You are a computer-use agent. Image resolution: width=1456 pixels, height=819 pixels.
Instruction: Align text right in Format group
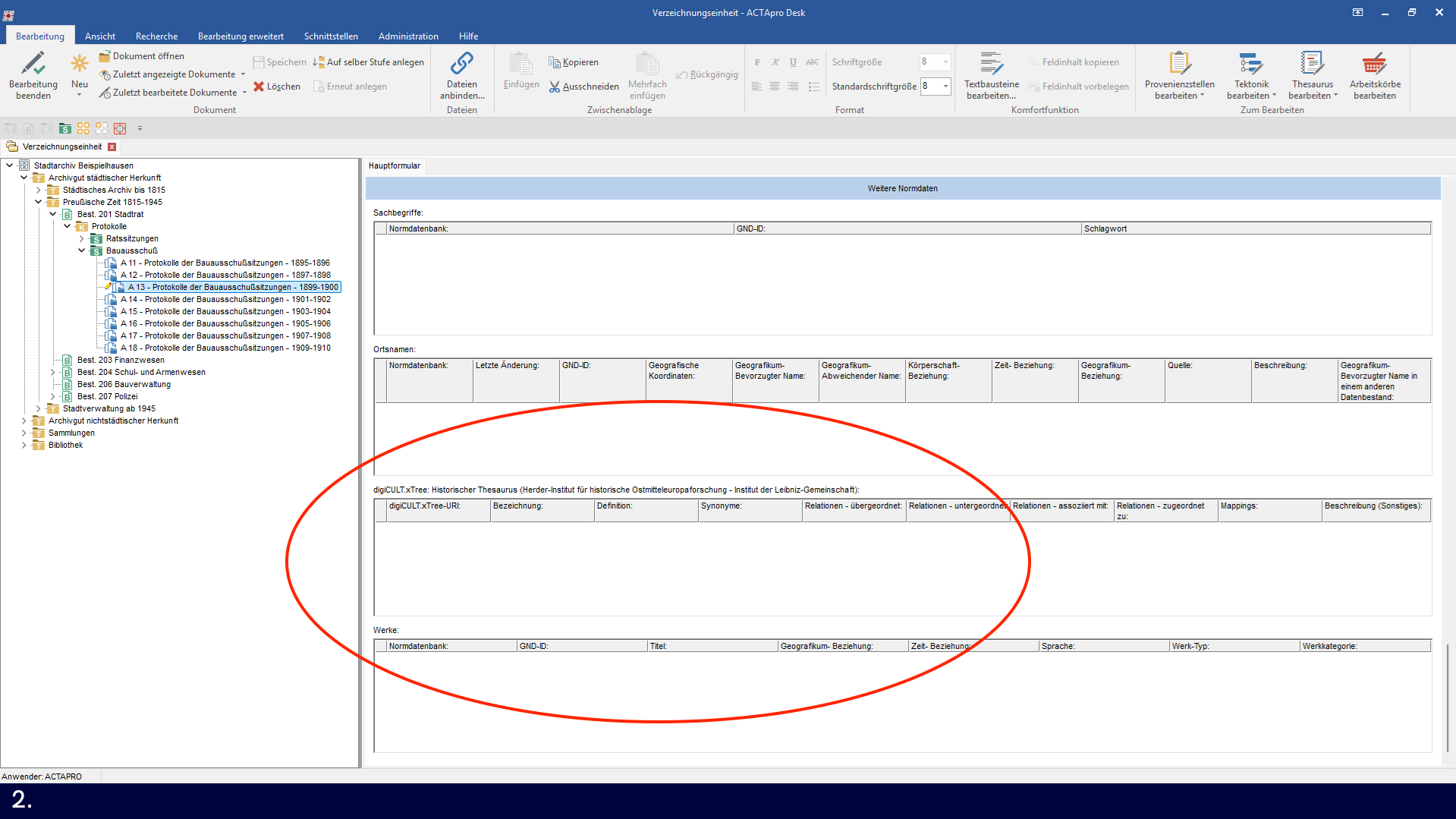(x=793, y=87)
